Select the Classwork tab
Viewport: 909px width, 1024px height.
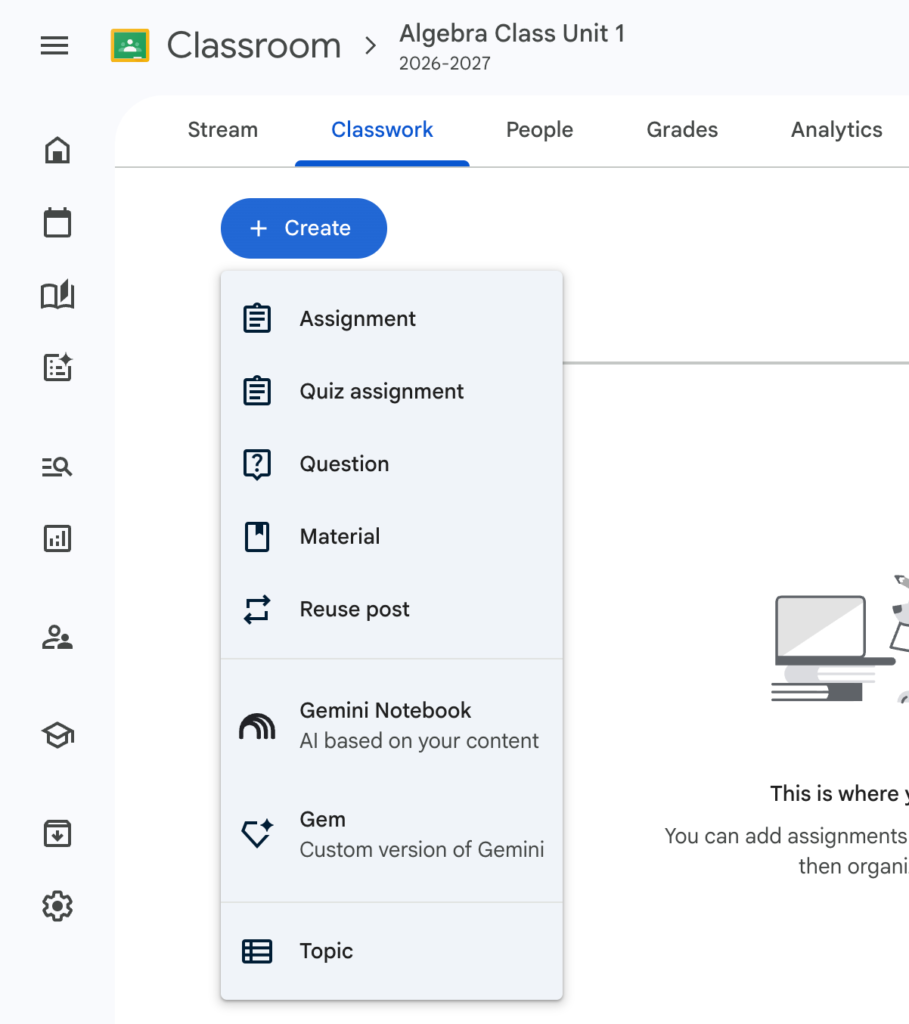[382, 129]
